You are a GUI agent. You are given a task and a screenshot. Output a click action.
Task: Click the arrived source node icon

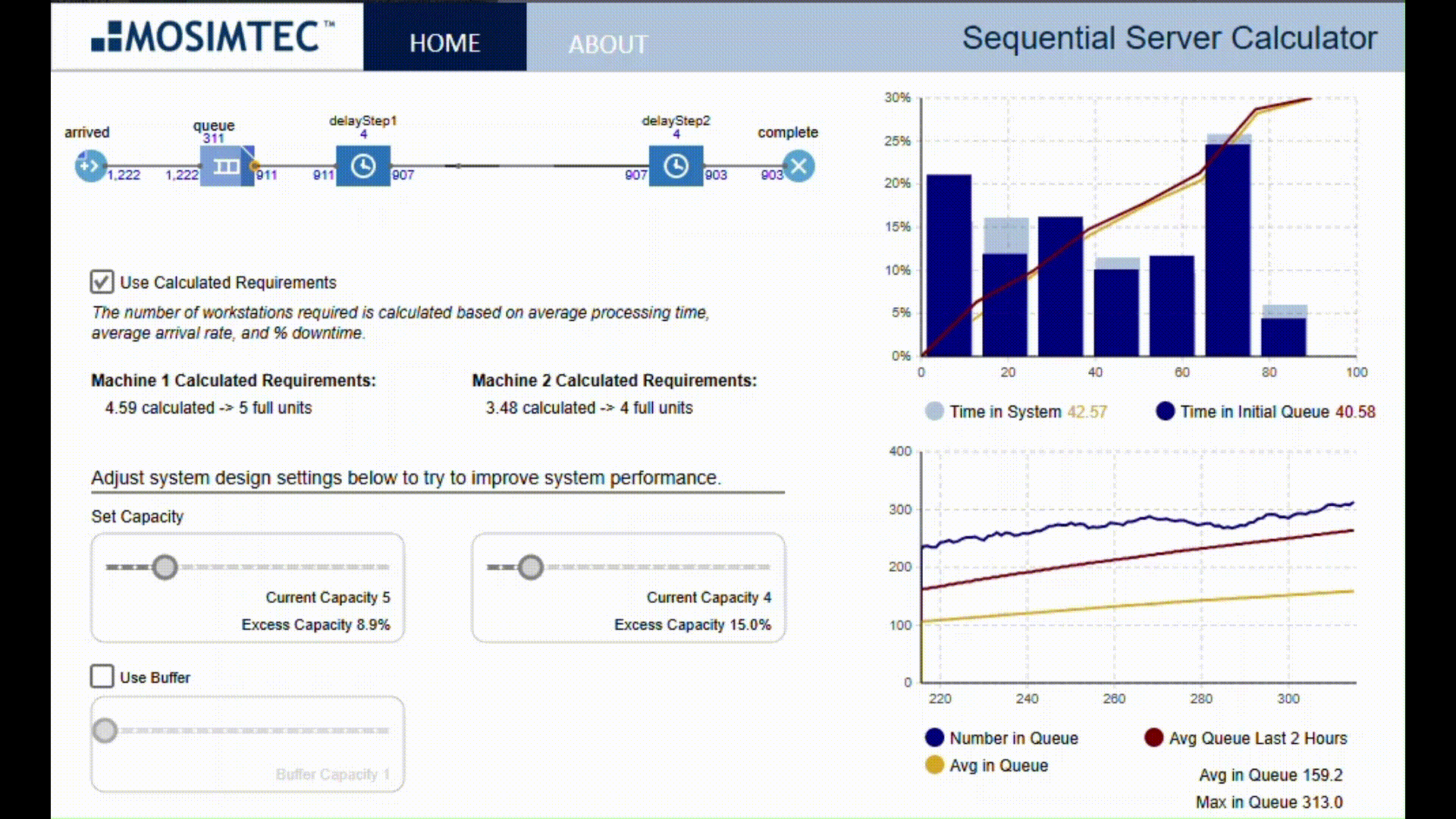tap(90, 166)
